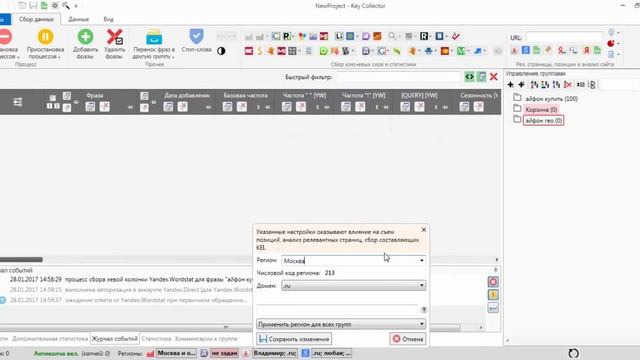Add a group with the first plus icon

click(510, 84)
